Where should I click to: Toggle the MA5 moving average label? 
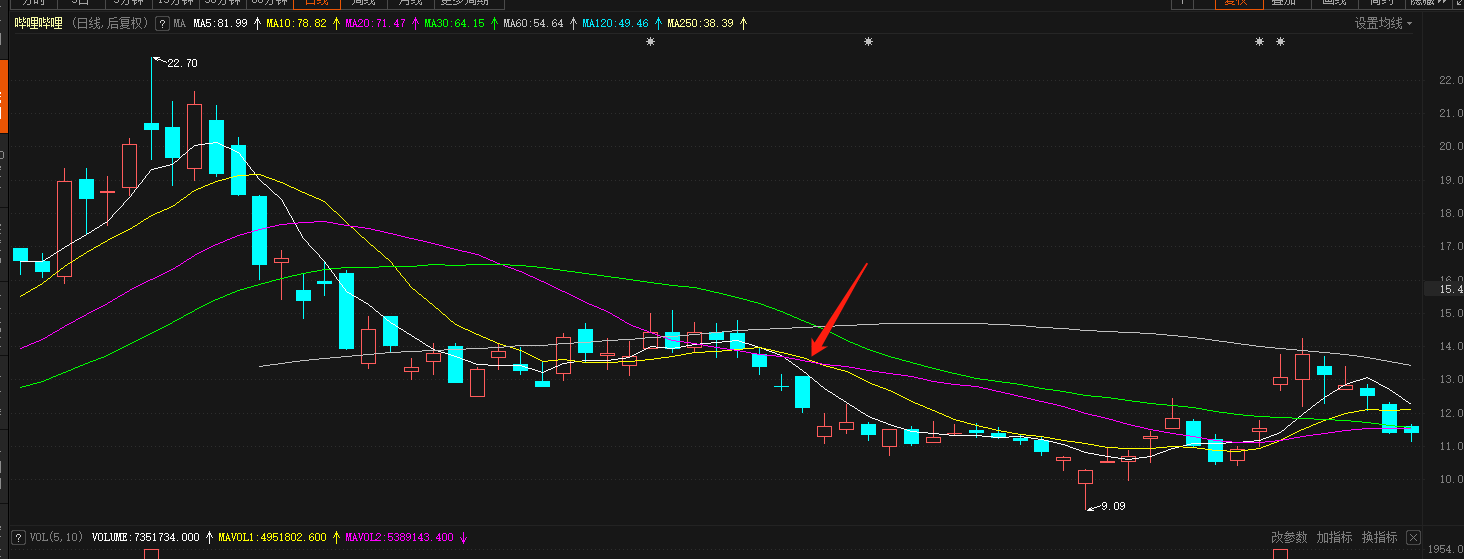tap(220, 23)
